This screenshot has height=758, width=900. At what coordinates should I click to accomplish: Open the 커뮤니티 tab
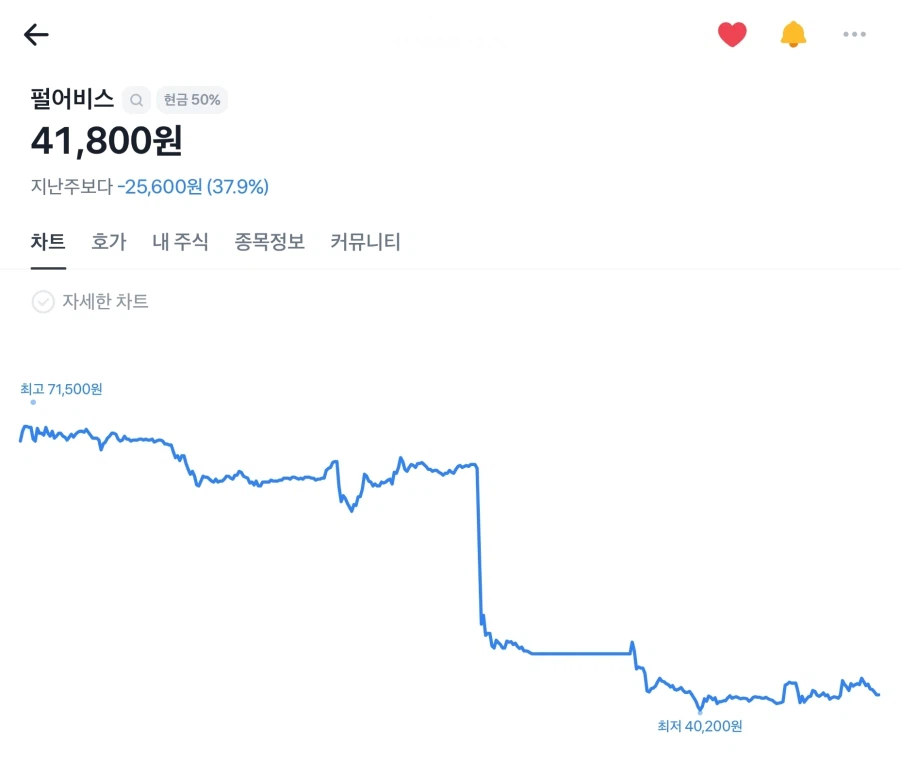click(365, 242)
